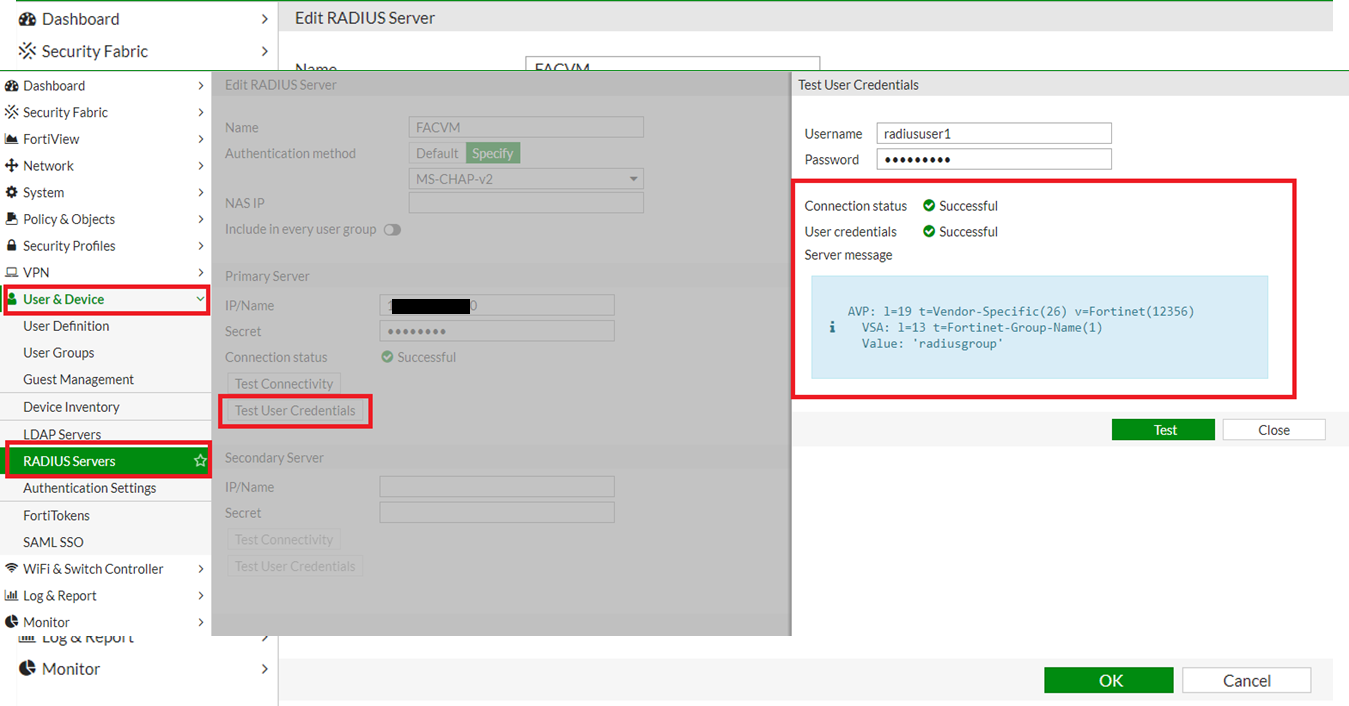
Task: Expand the VPN chevron
Action: 201,272
